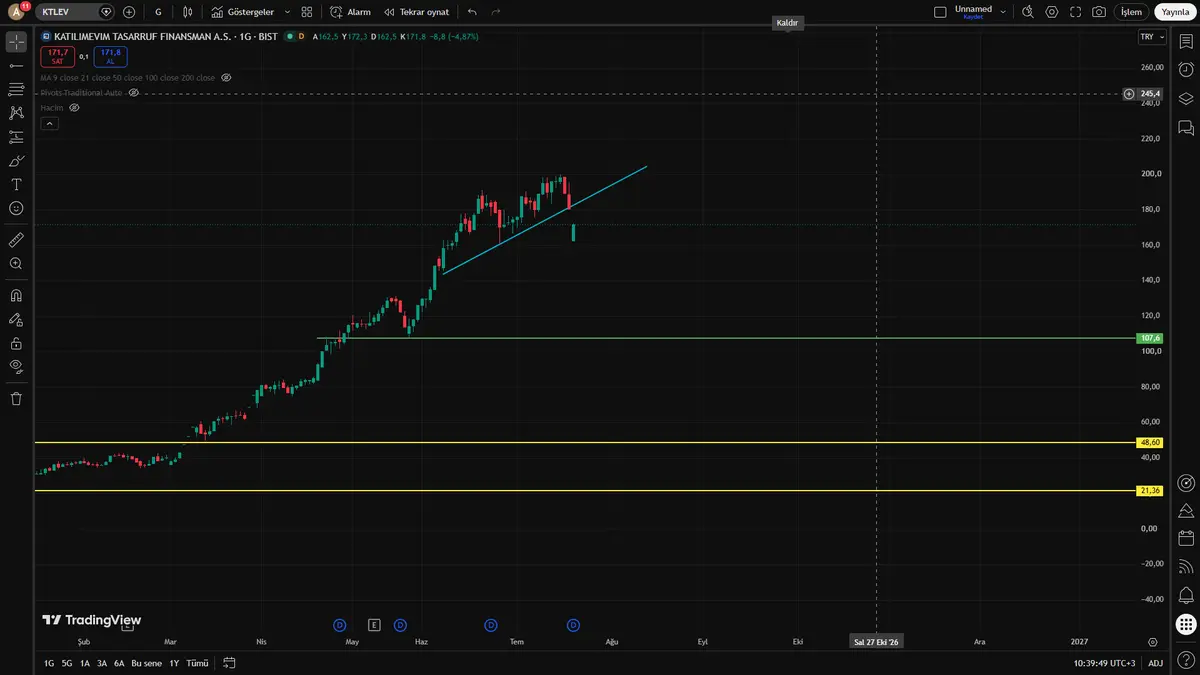Screen dimensions: 1200x675
Task: Open the alerts panel clock icon
Action: pyautogui.click(x=1186, y=70)
